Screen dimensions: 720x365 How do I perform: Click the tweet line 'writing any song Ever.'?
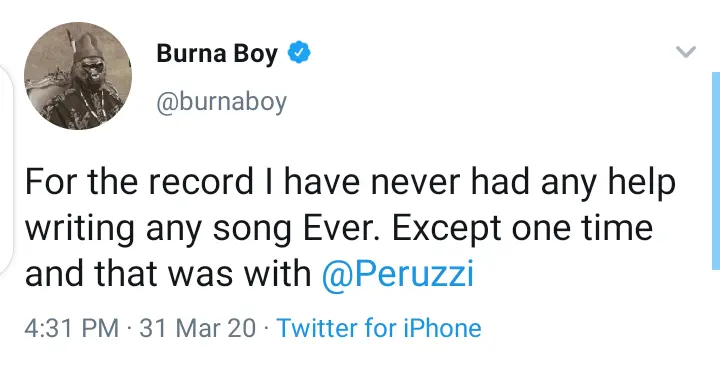coord(202,229)
